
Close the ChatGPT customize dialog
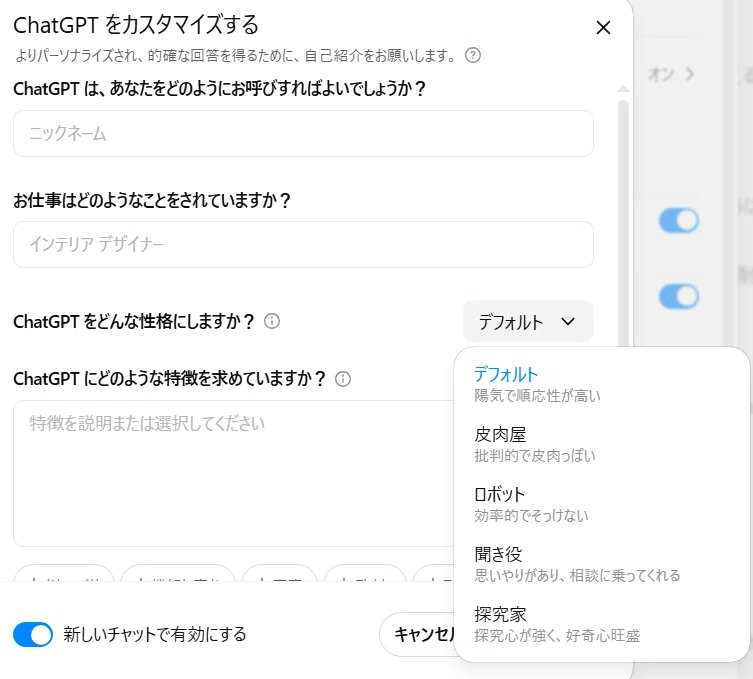[x=603, y=27]
